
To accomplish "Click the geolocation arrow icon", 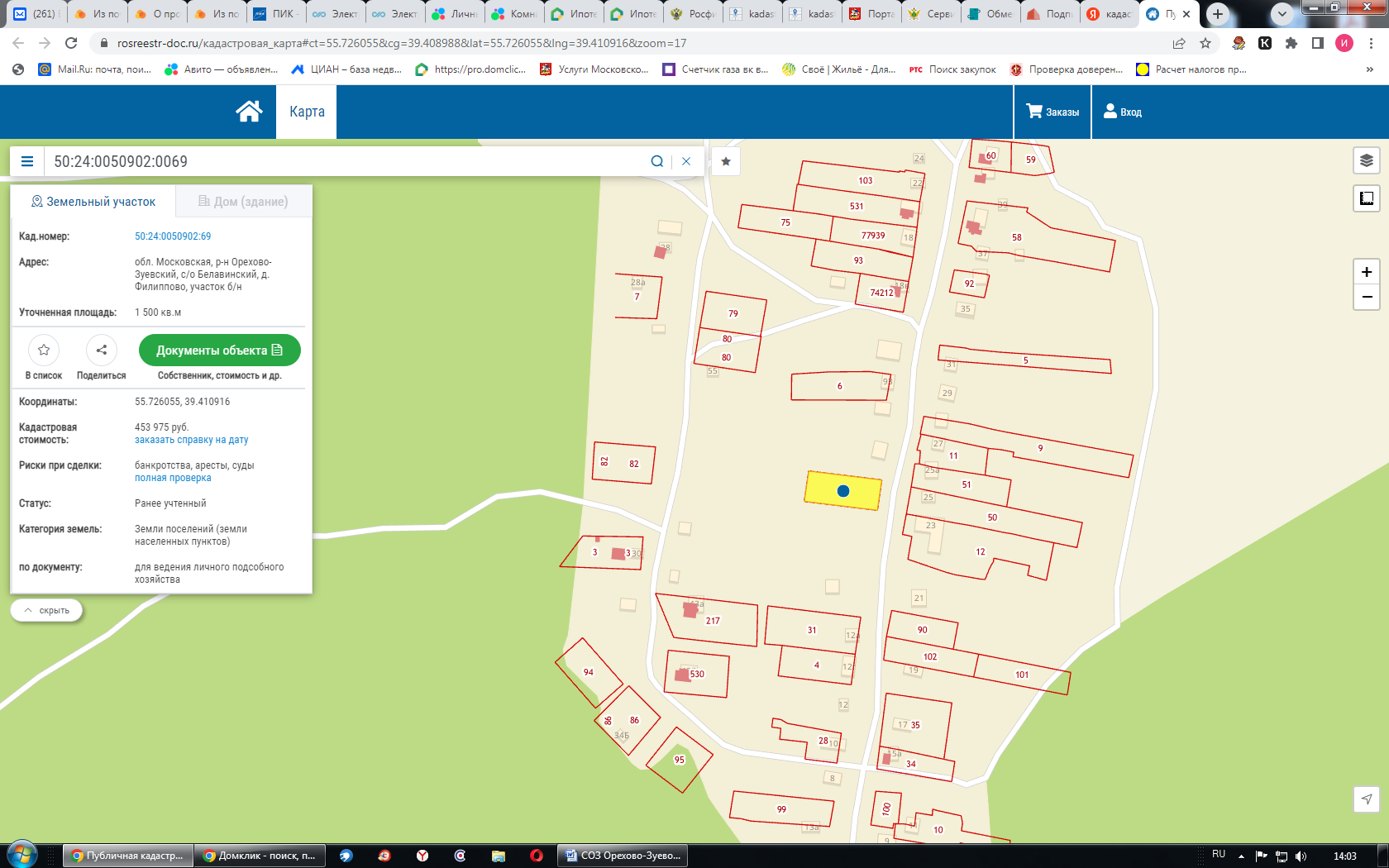I will pyautogui.click(x=1366, y=799).
